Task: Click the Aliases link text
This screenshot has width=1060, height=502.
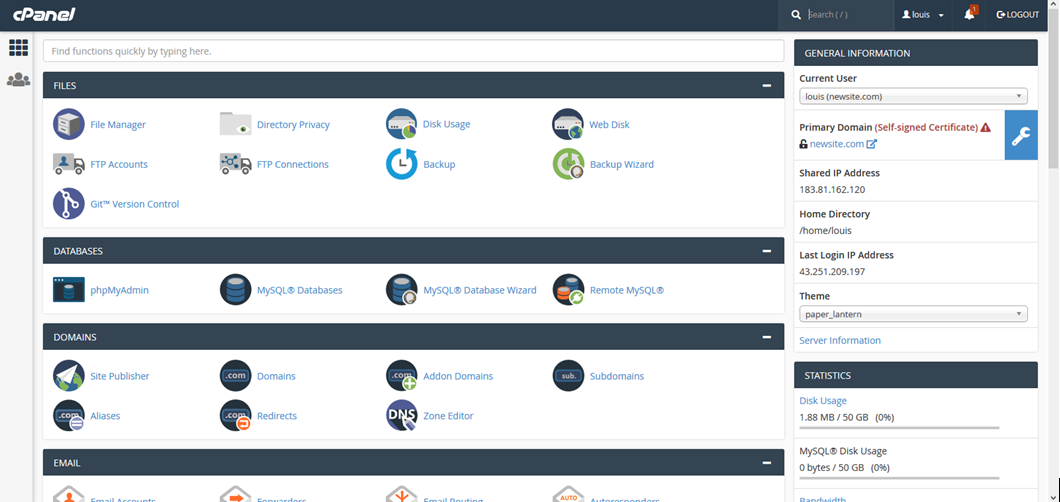Action: pos(105,416)
